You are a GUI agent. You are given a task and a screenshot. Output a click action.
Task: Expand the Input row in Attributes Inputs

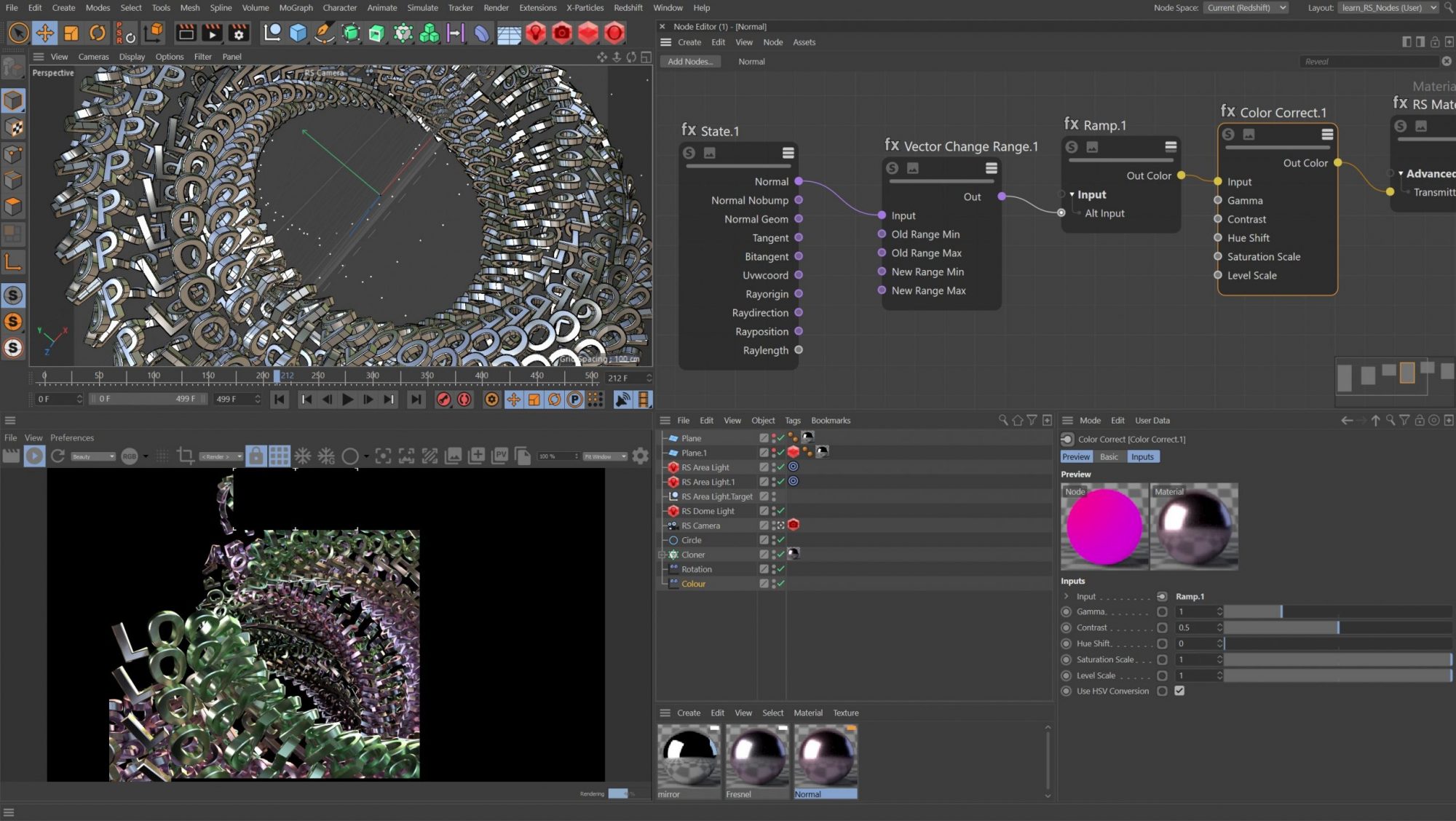click(x=1067, y=596)
